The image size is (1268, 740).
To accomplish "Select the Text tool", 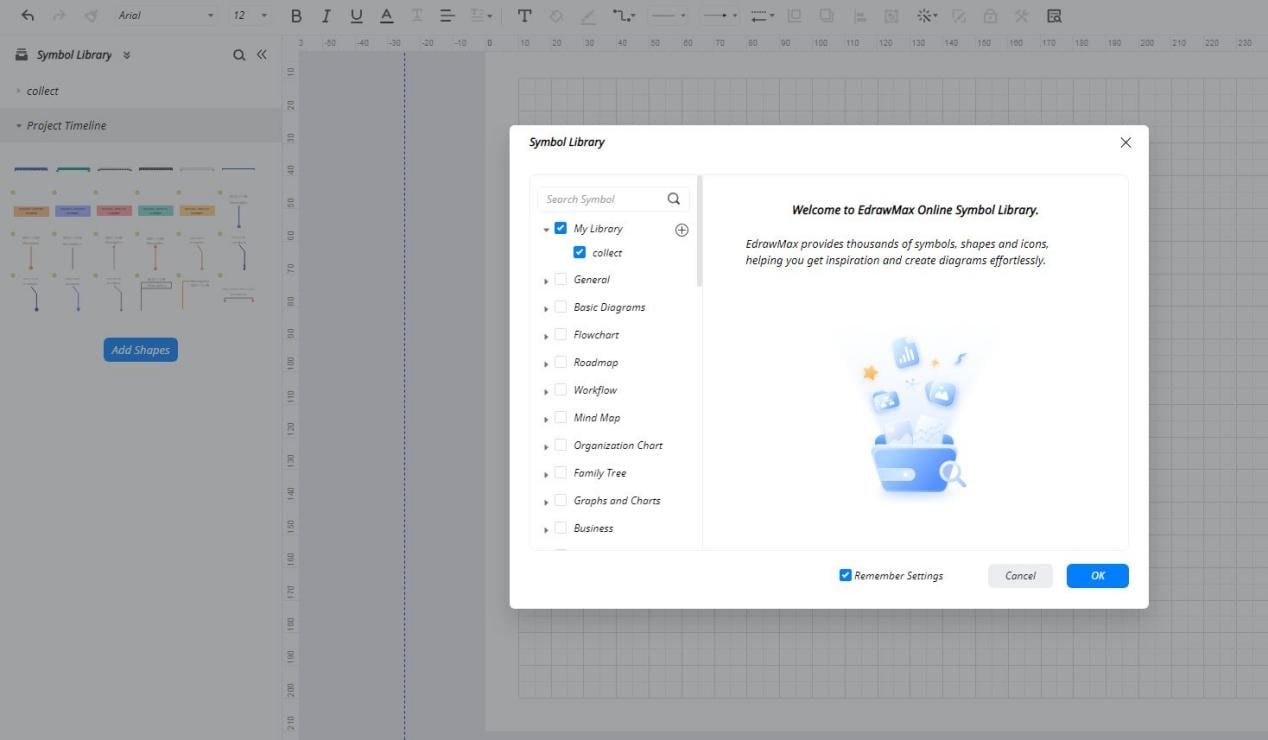I will [x=524, y=16].
